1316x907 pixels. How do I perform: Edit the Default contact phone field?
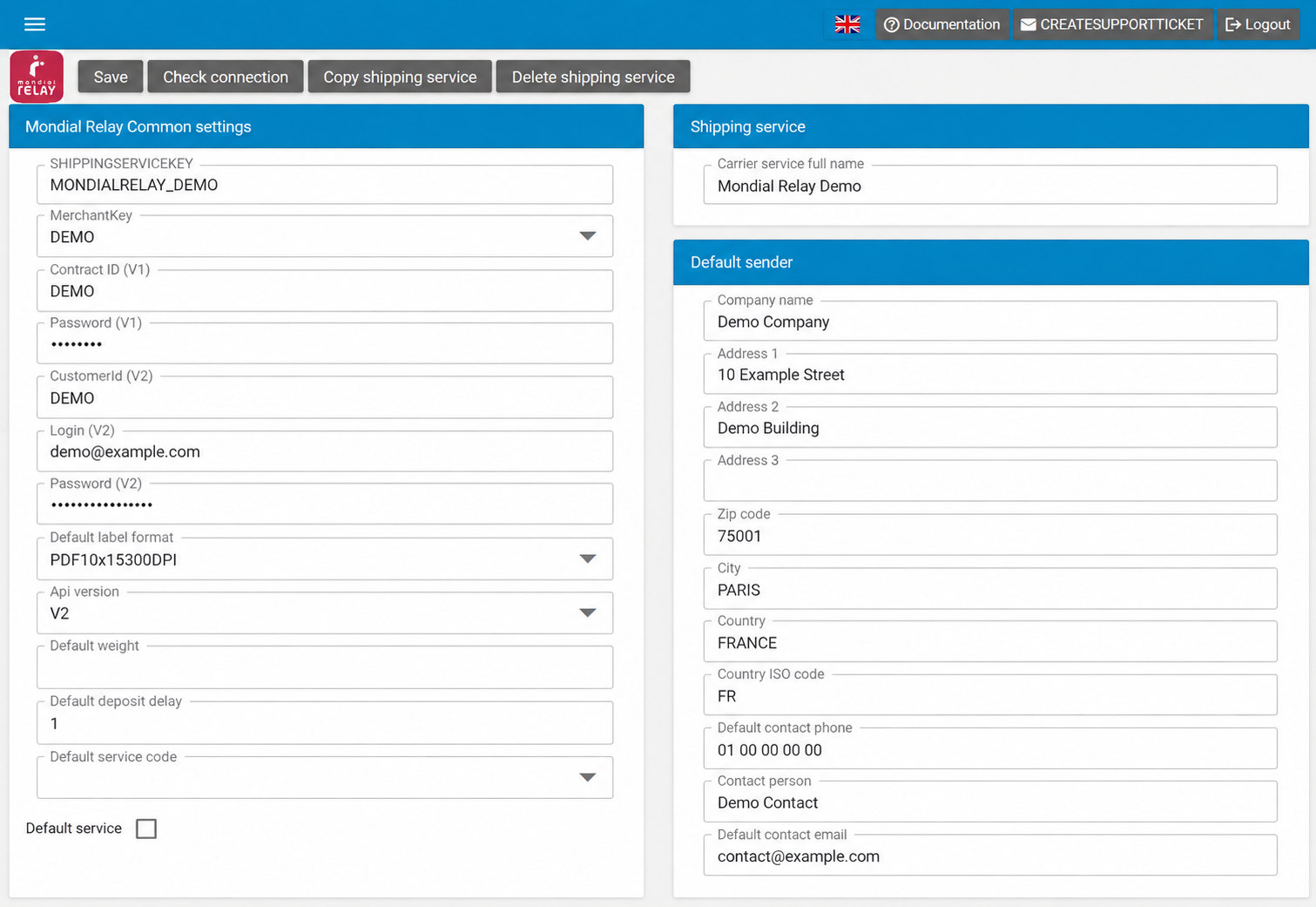click(x=990, y=748)
